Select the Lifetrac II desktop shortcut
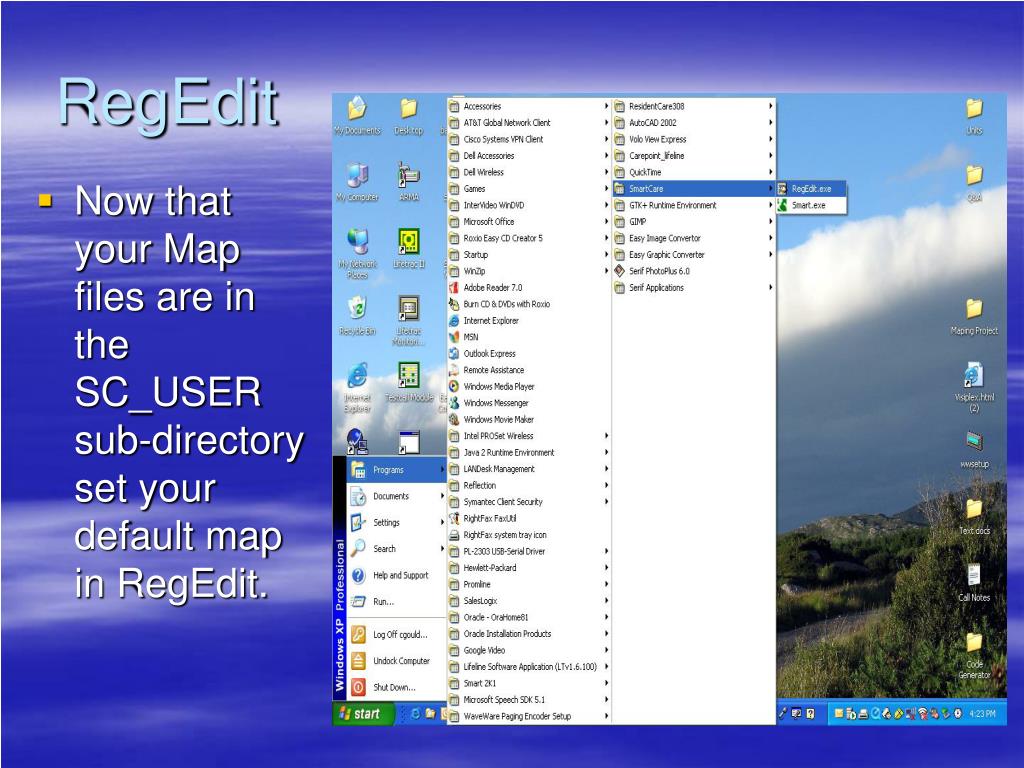1024x768 pixels. (409, 248)
